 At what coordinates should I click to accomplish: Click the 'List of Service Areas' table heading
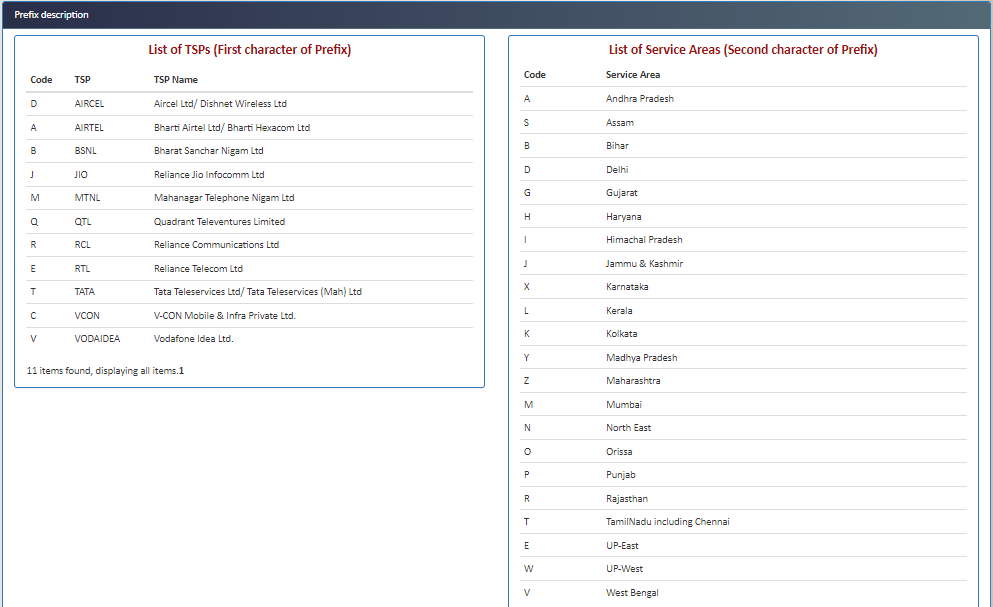click(743, 49)
